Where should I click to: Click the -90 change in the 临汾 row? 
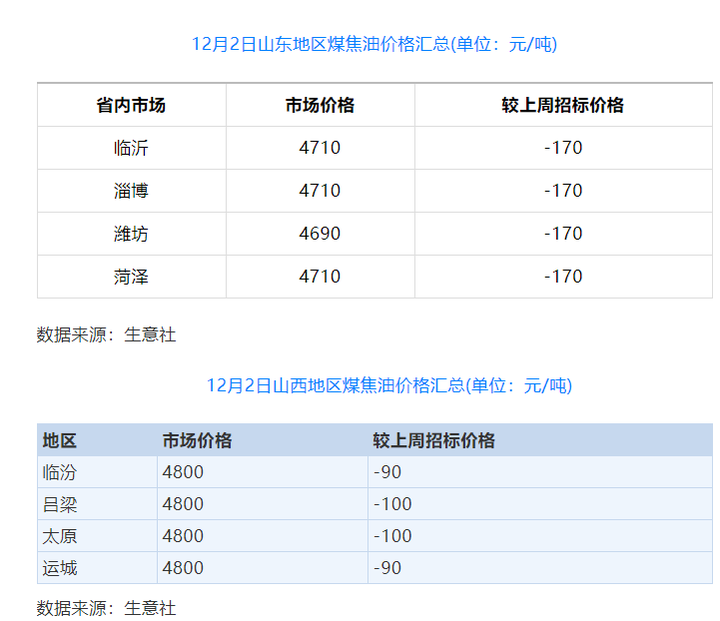pos(388,472)
